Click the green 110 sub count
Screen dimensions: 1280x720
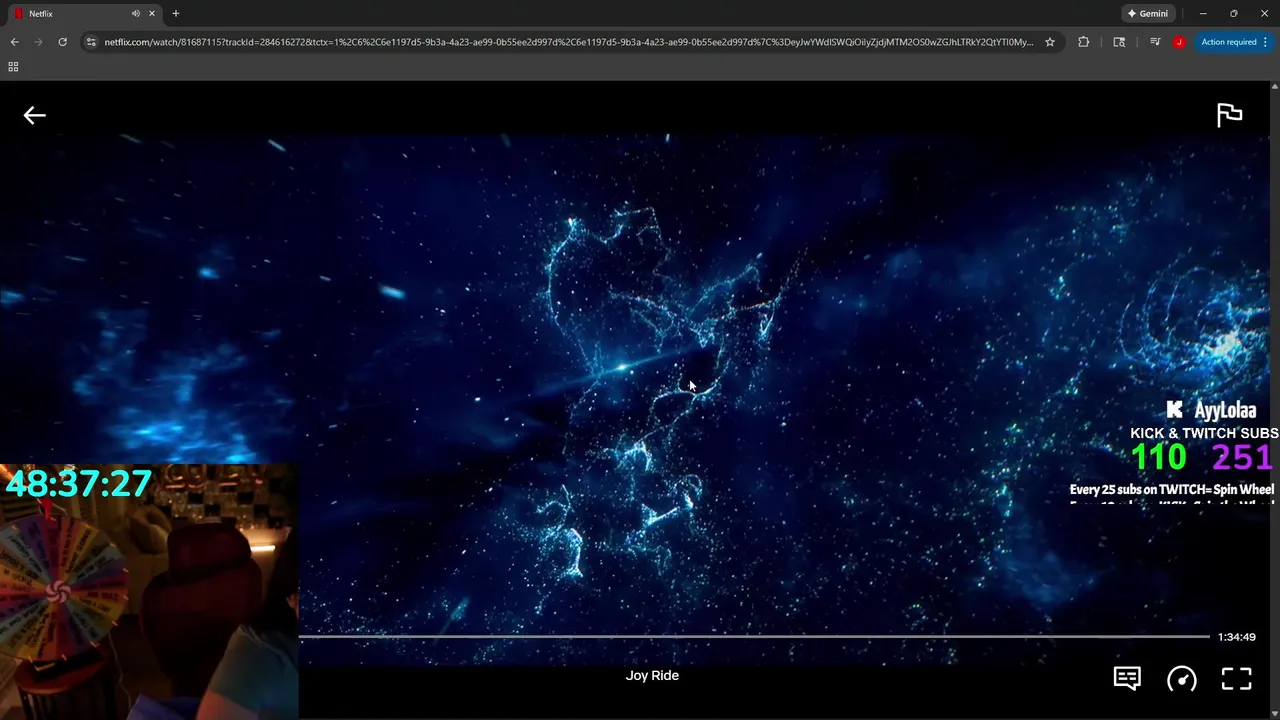coord(1158,458)
